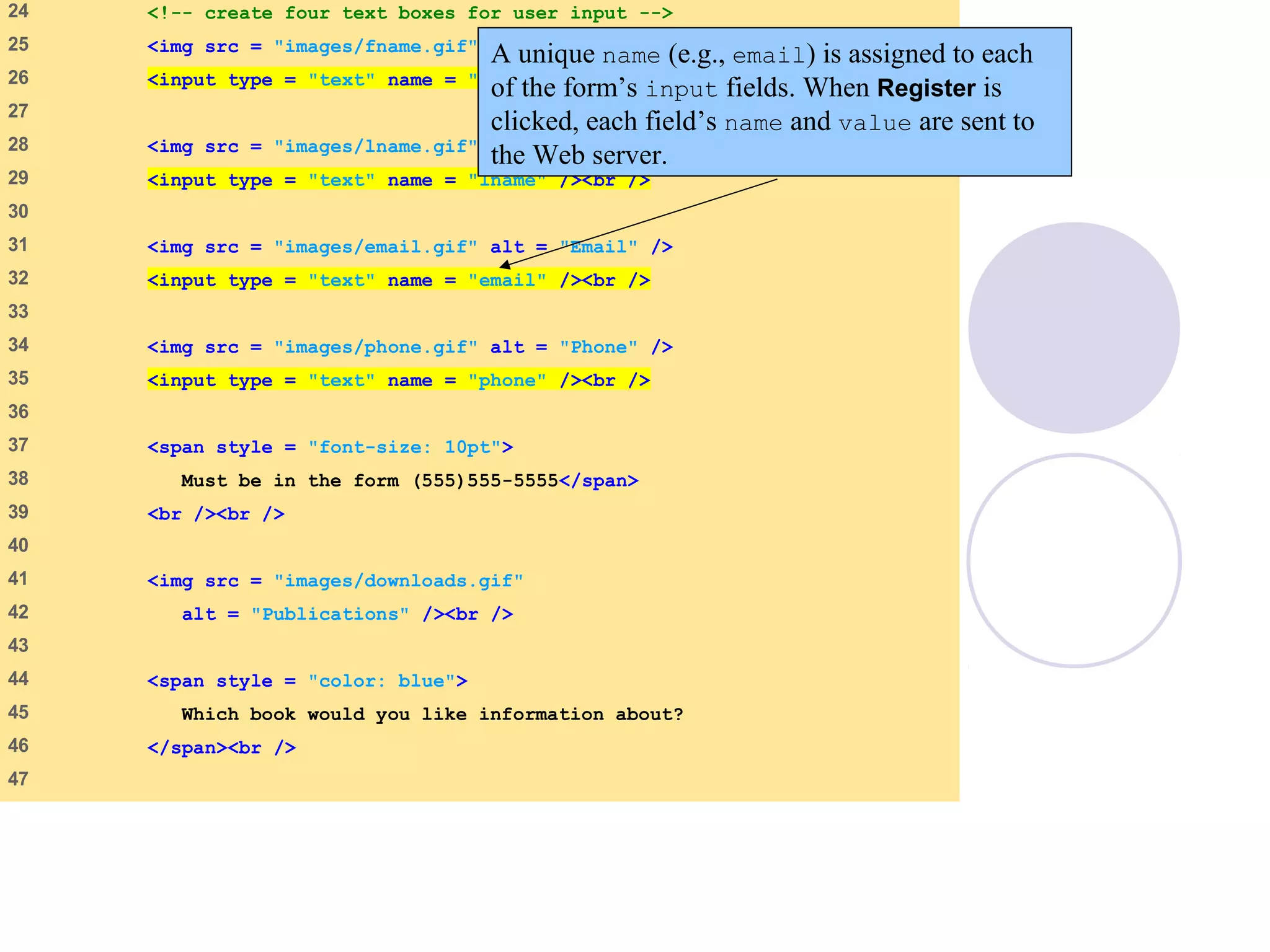1270x952 pixels.
Task: Click the alt "Publications" line
Action: point(347,614)
